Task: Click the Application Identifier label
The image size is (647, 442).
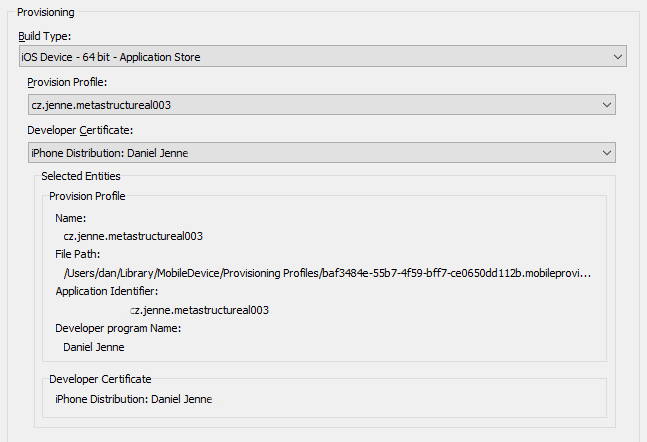Action: tap(107, 291)
